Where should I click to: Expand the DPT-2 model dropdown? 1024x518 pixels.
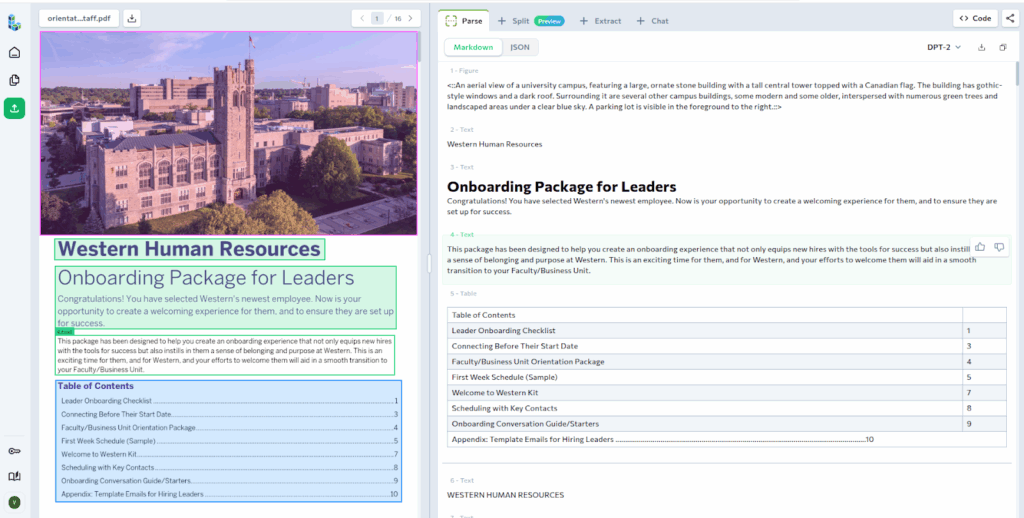(944, 47)
